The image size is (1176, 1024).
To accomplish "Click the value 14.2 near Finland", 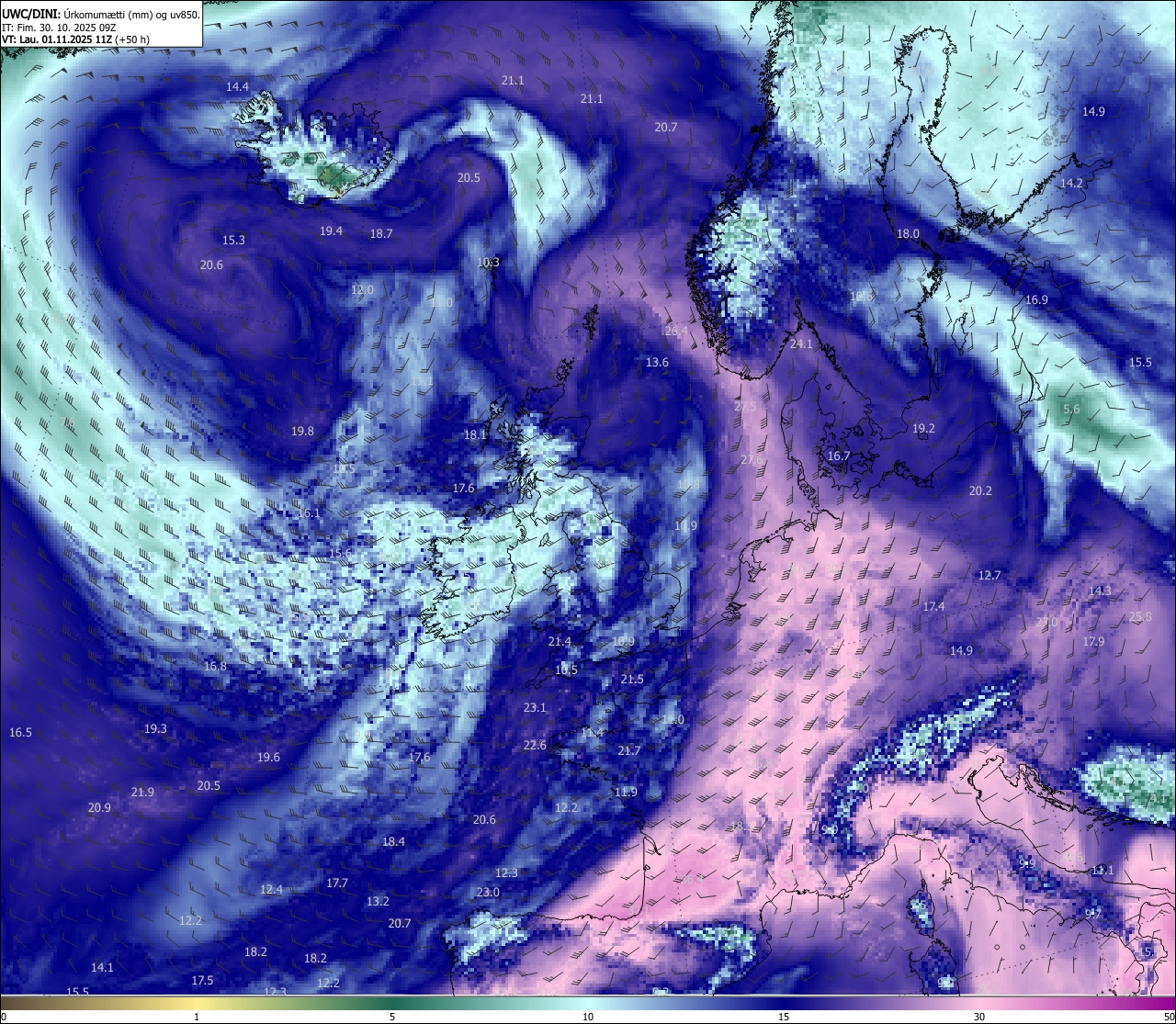I will [x=1072, y=183].
